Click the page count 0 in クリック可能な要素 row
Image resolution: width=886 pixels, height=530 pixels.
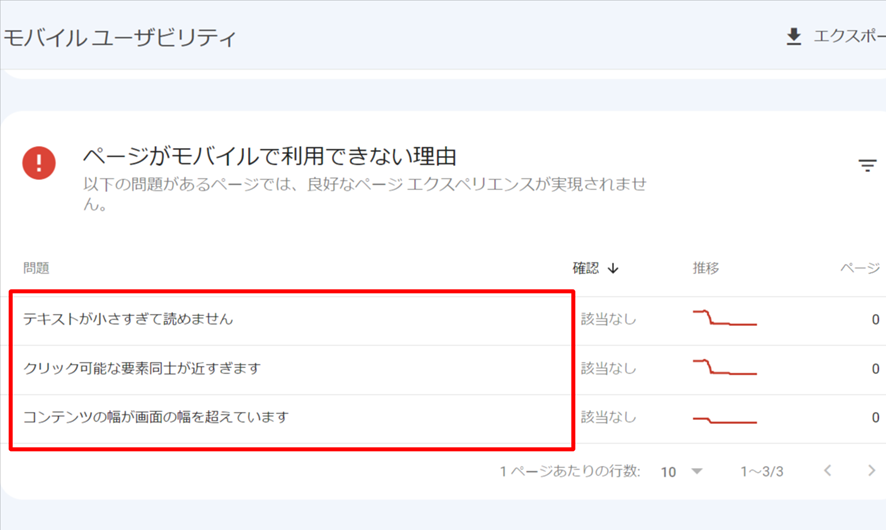(875, 369)
